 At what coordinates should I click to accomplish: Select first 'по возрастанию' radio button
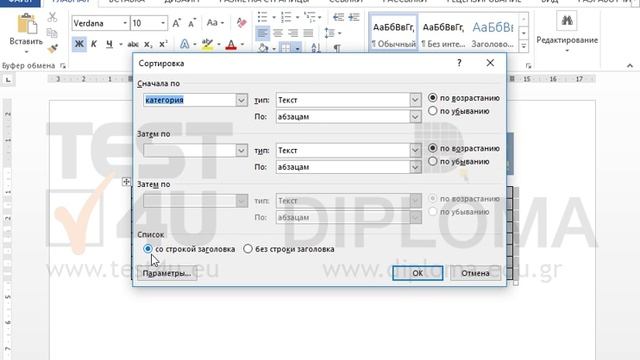click(x=433, y=98)
